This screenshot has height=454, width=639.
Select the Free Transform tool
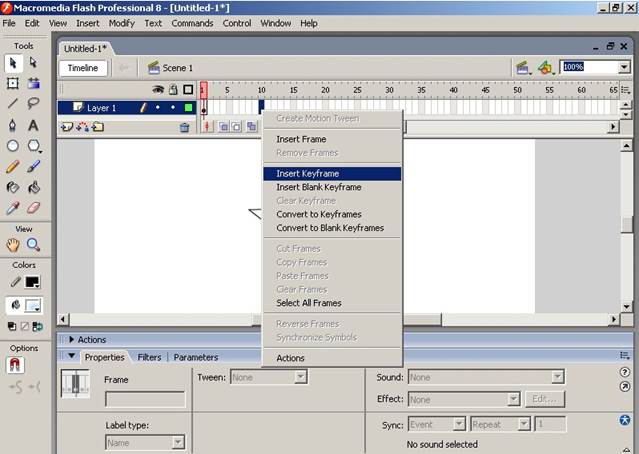tap(13, 83)
